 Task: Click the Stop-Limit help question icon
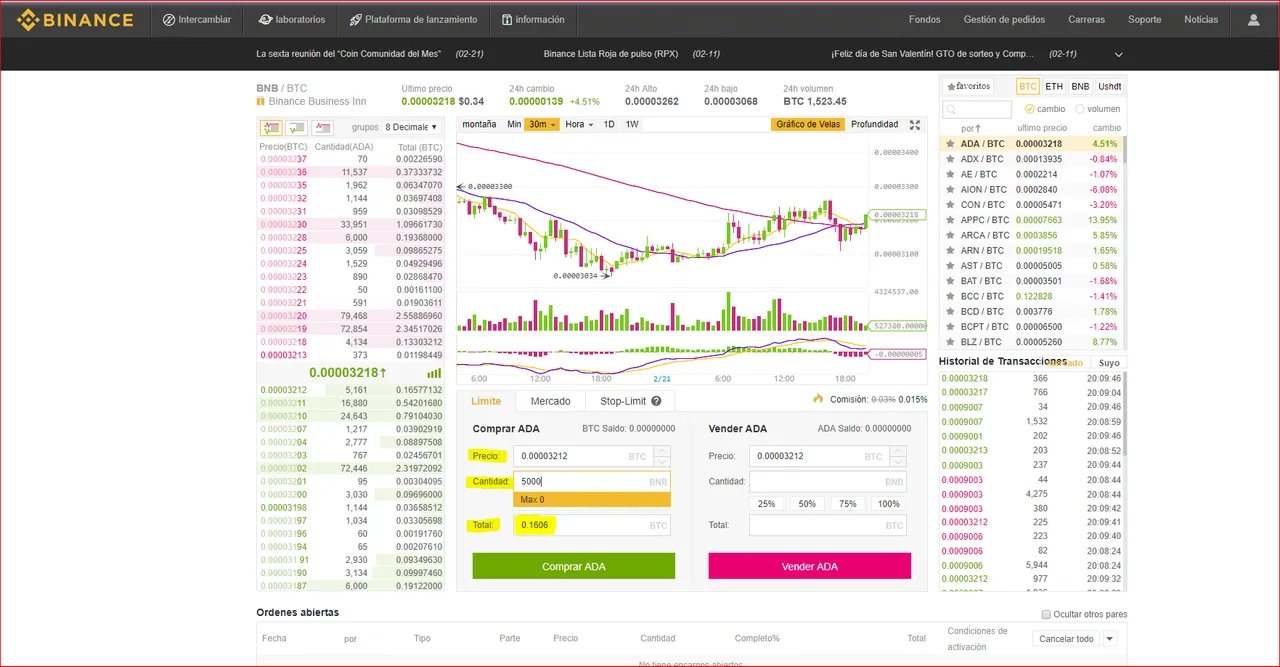click(656, 401)
